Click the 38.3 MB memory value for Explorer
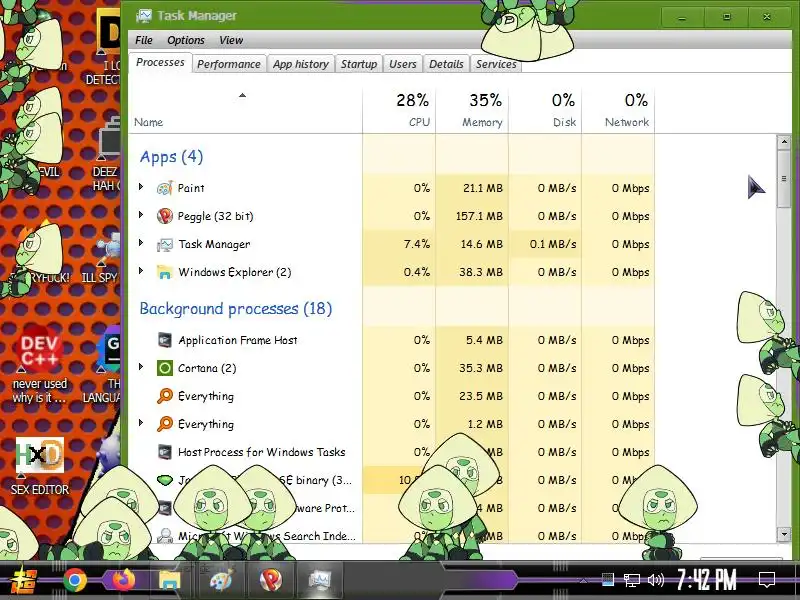 [481, 272]
